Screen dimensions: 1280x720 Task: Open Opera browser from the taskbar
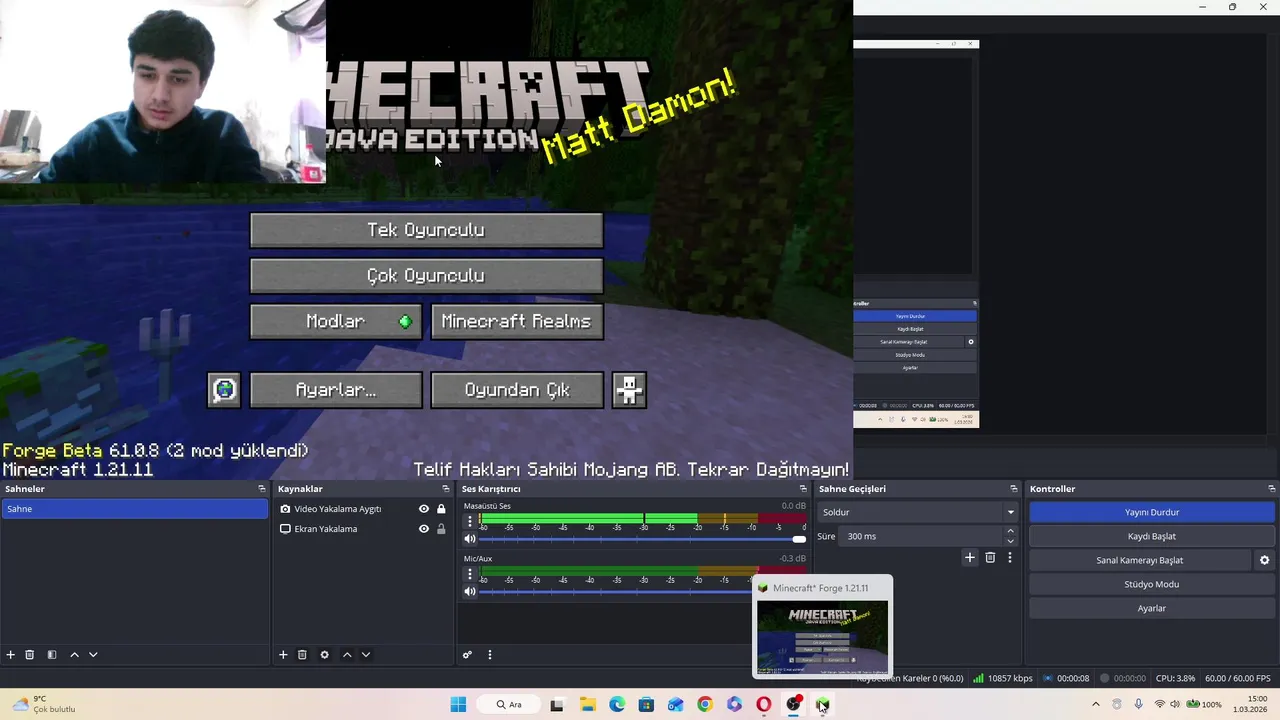764,705
